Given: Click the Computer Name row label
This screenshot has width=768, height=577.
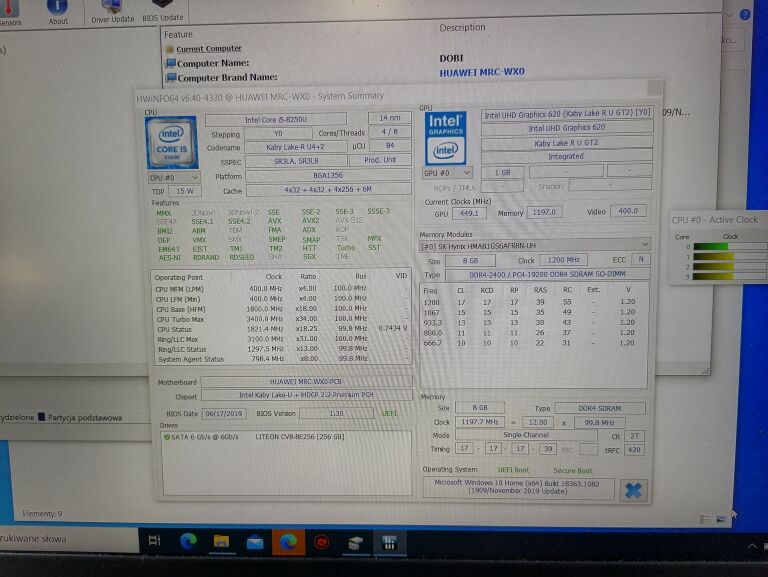Looking at the screenshot, I should [x=213, y=63].
